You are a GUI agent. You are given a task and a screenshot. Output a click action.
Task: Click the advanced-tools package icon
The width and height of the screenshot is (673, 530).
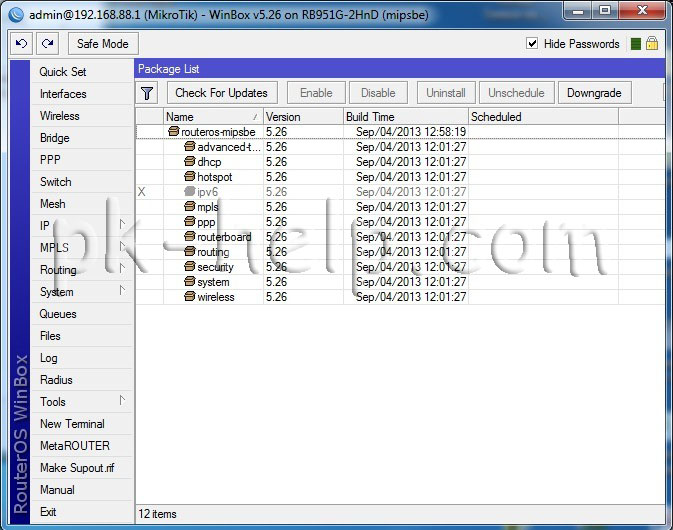190,146
